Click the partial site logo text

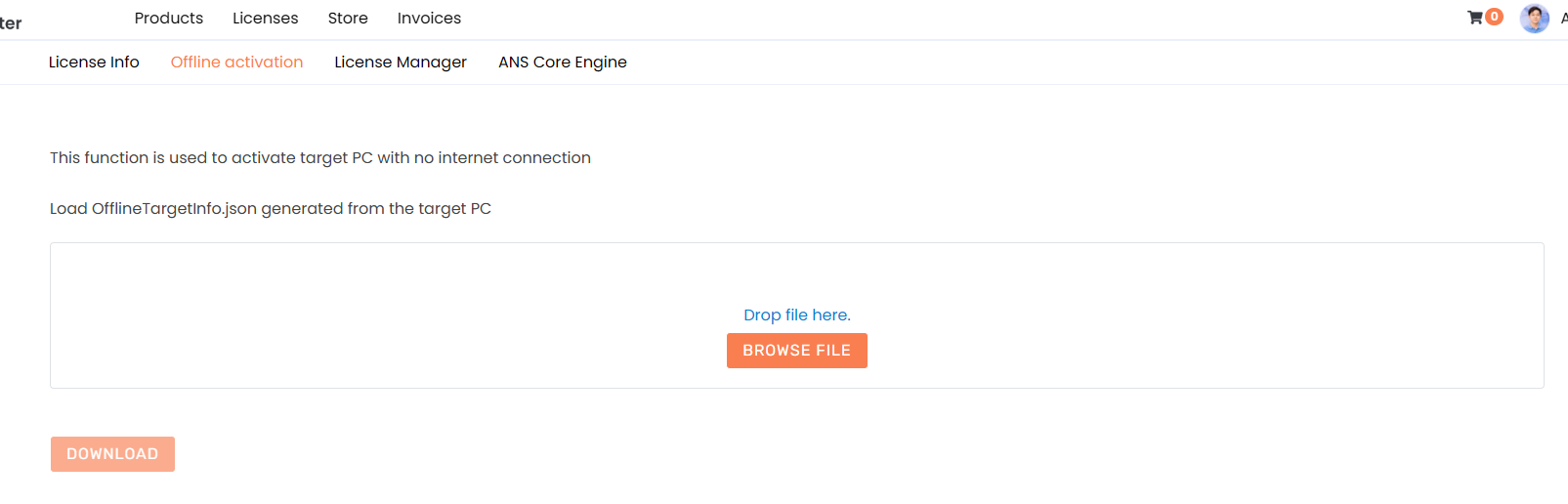click(11, 22)
